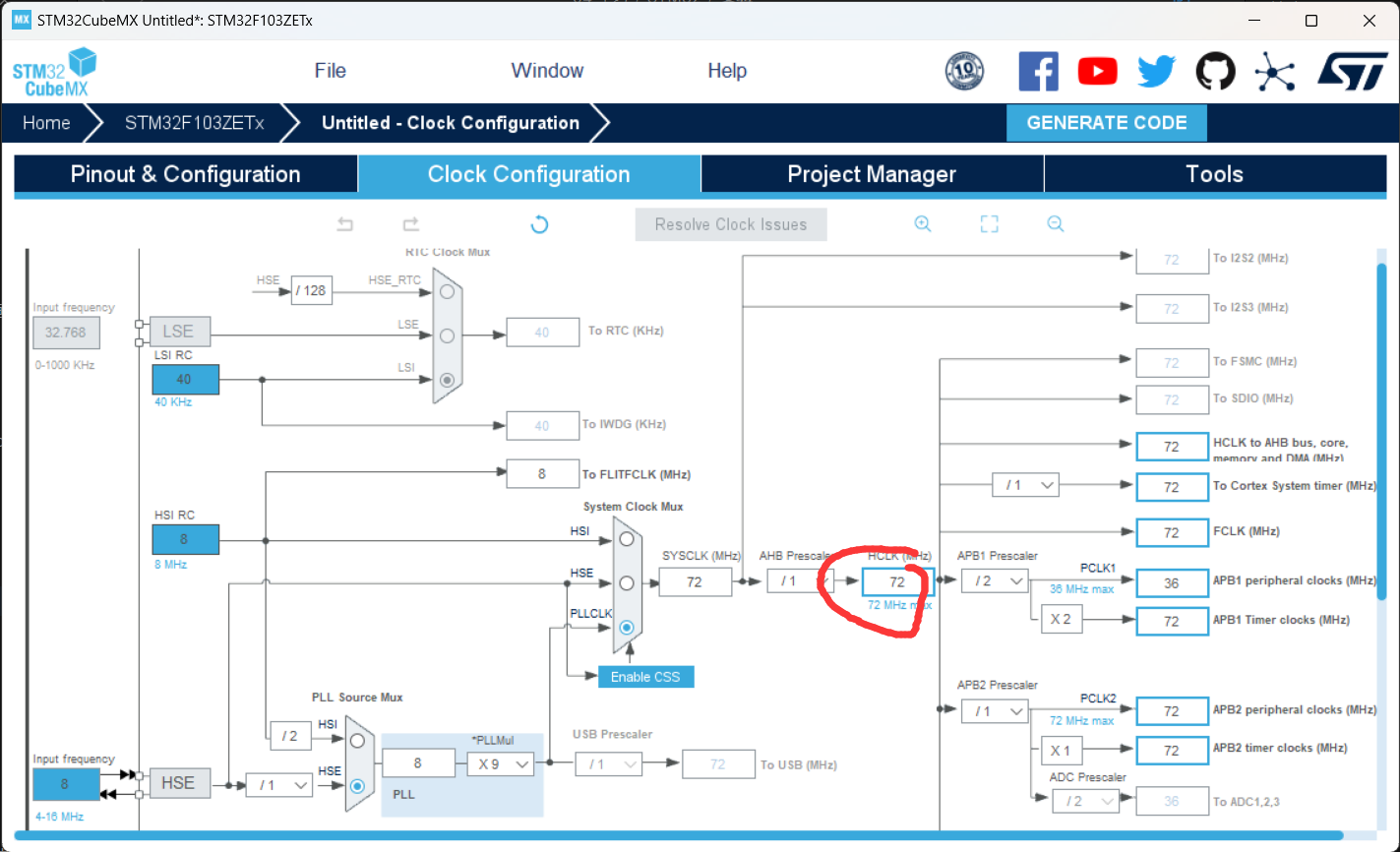Open the Facebook icon link
Screen dimensions: 1400x852
coord(1038,71)
